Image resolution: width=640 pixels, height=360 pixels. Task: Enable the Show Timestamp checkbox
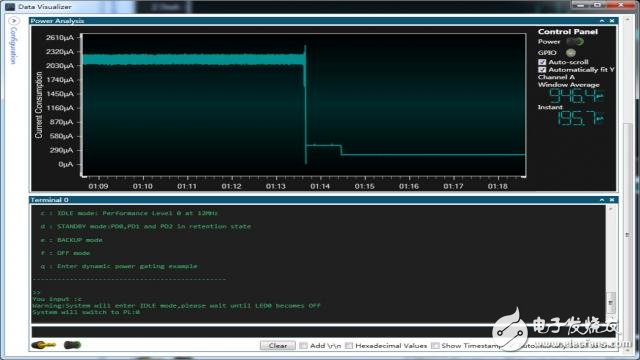[x=435, y=346]
